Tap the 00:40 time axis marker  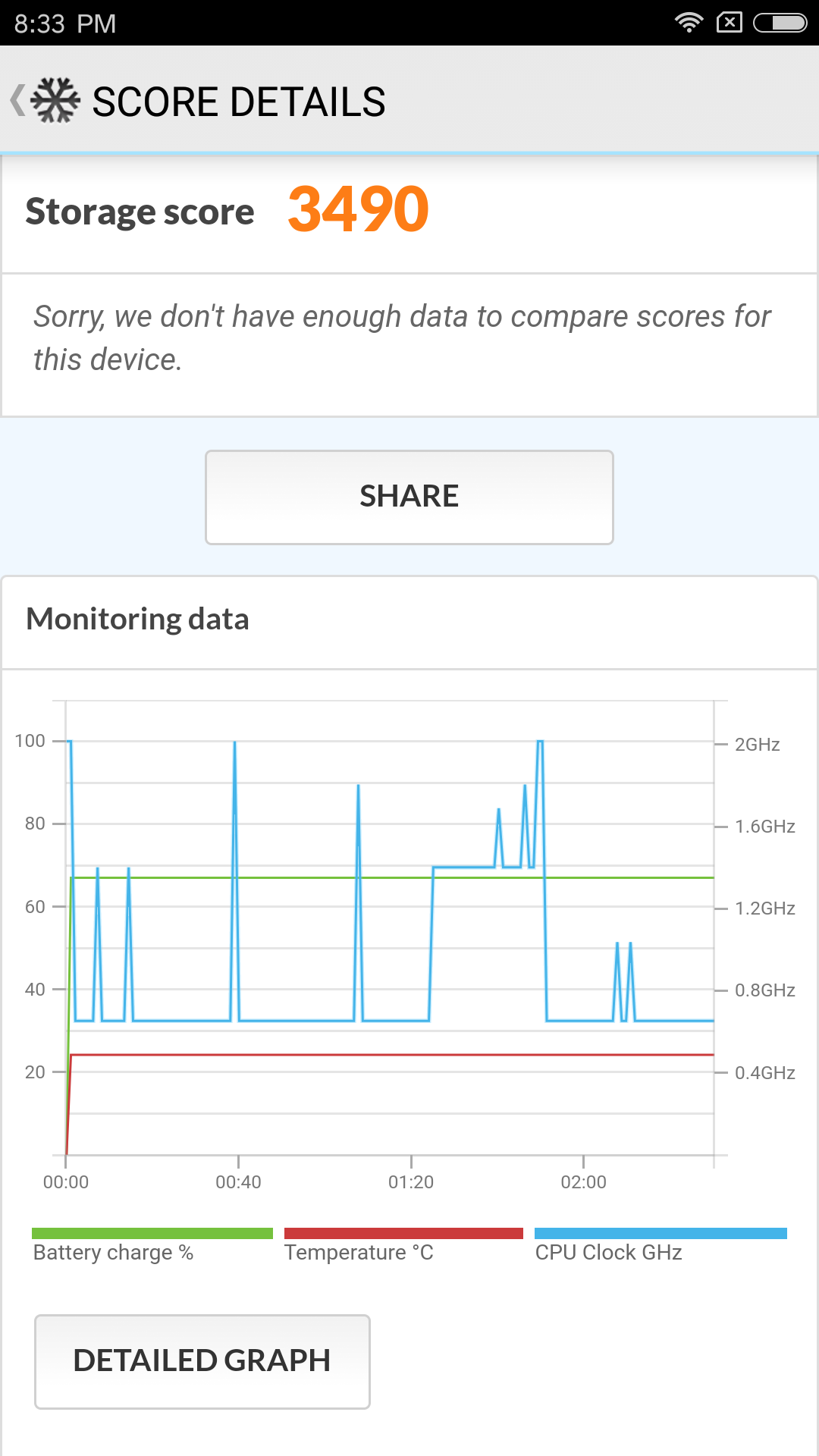click(238, 1181)
